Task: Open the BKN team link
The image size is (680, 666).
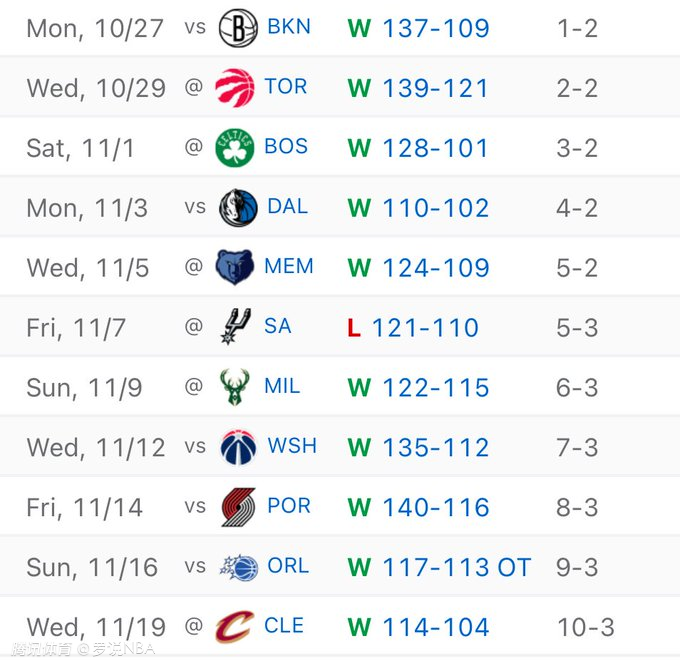Action: pyautogui.click(x=289, y=27)
